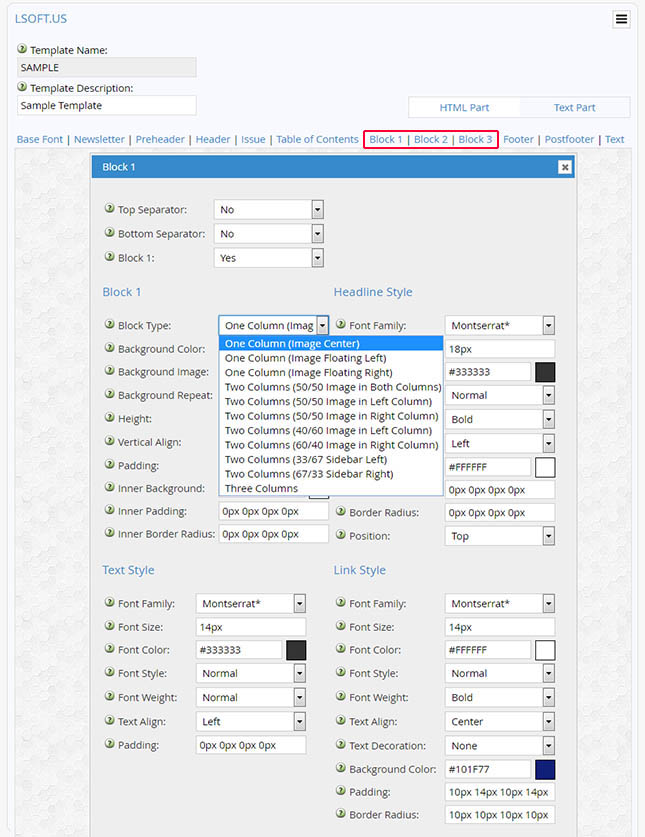Screen dimensions: 645x837
Task: Click the Link Style #101F77 color swatch
Action: 545,769
